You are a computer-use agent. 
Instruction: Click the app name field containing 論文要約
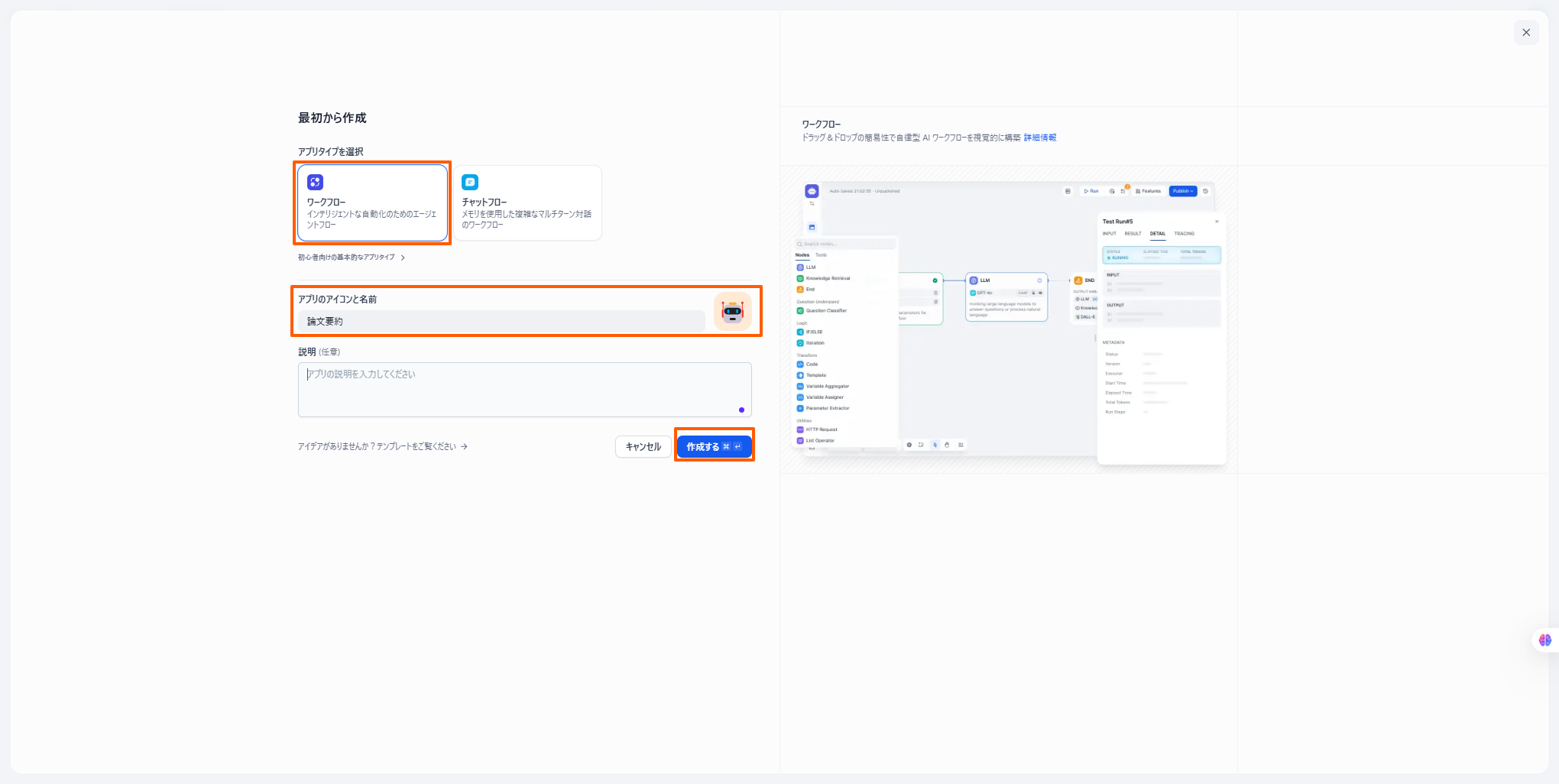pyautogui.click(x=501, y=322)
